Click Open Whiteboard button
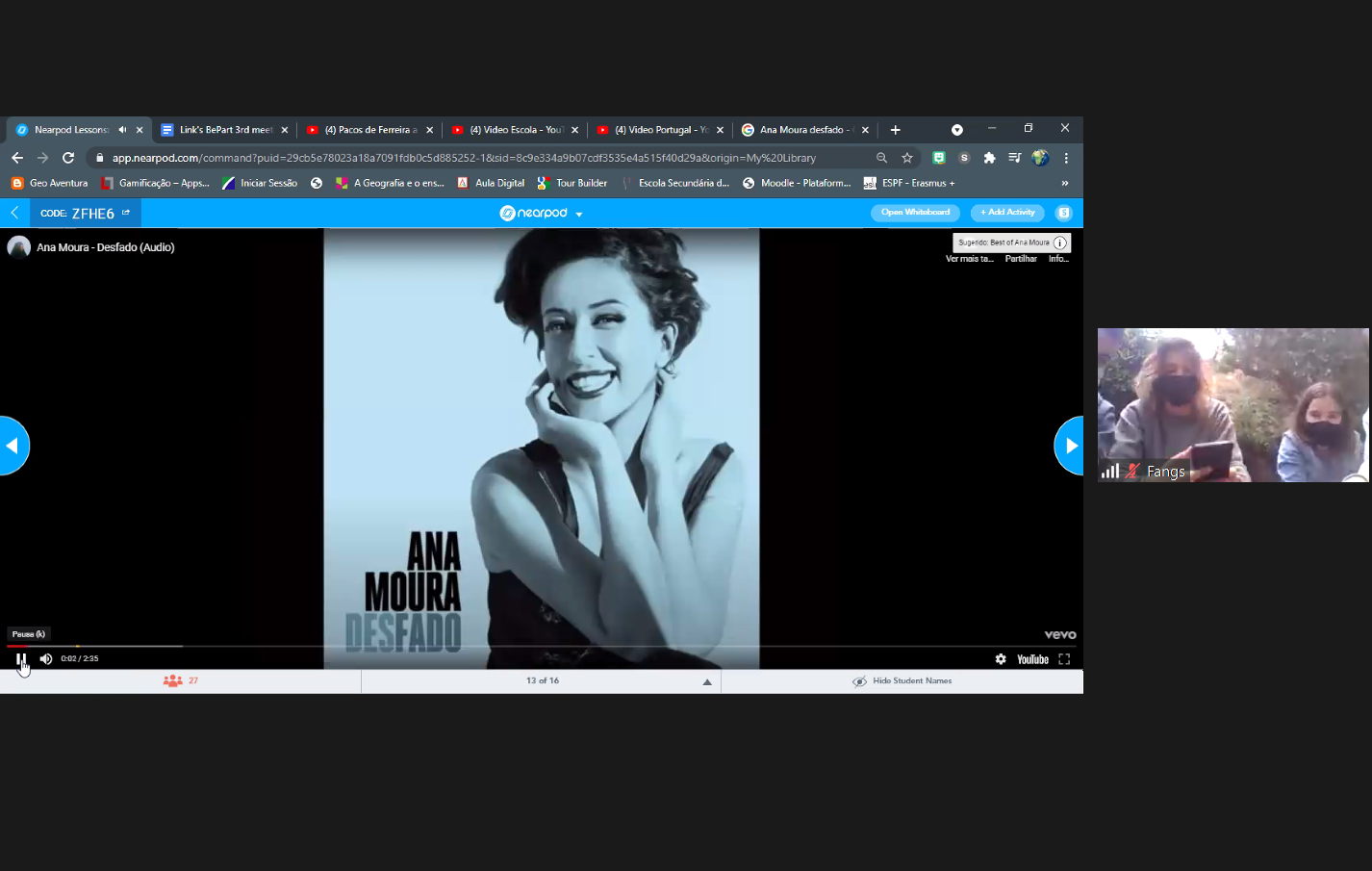This screenshot has width=1372, height=871. 915,213
